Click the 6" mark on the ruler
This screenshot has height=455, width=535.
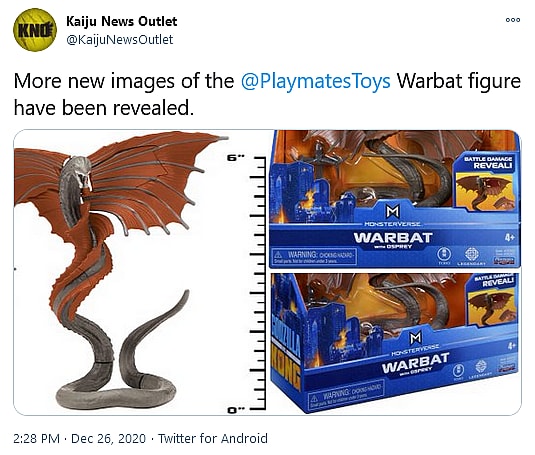236,158
